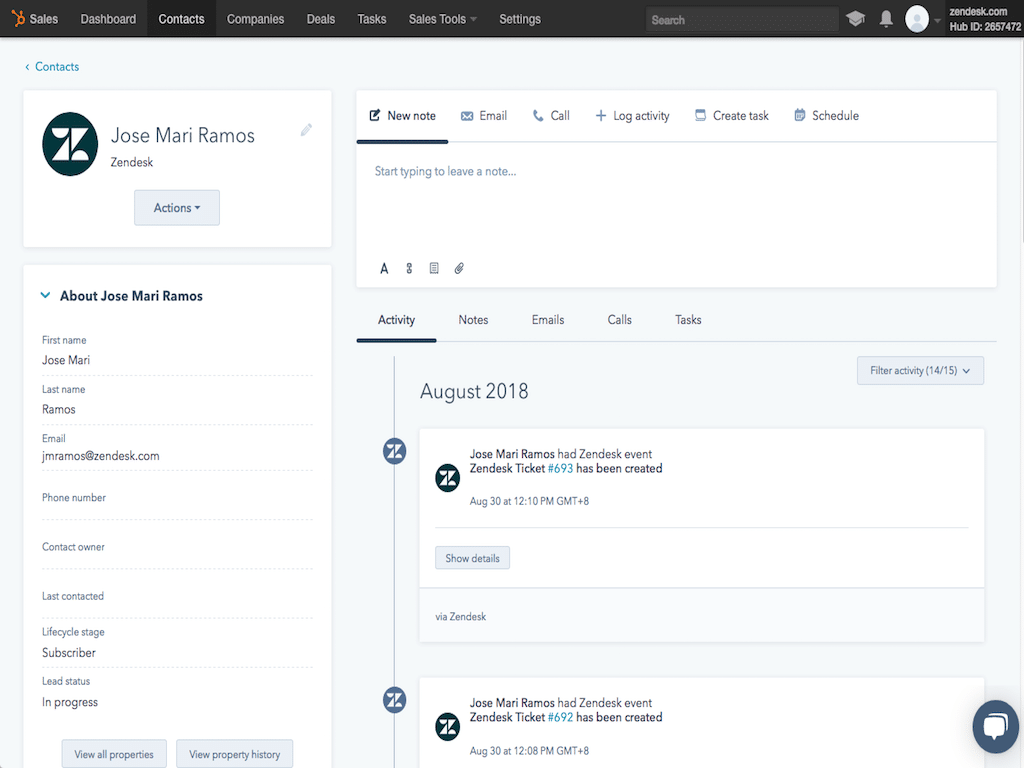Open notifications bell
Screen dimensions: 1024x768
point(886,19)
